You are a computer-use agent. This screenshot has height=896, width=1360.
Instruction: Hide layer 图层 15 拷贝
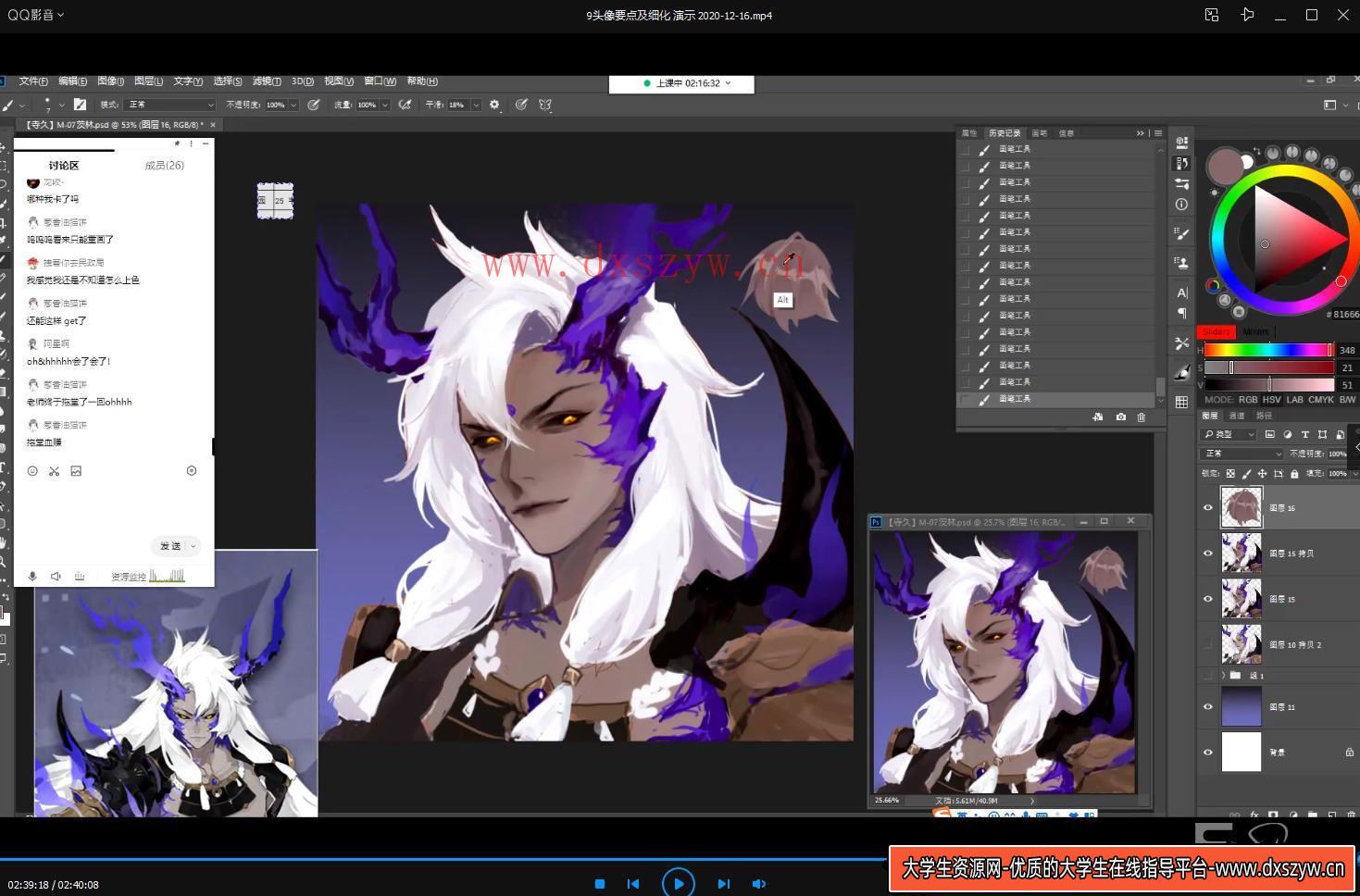click(x=1207, y=553)
